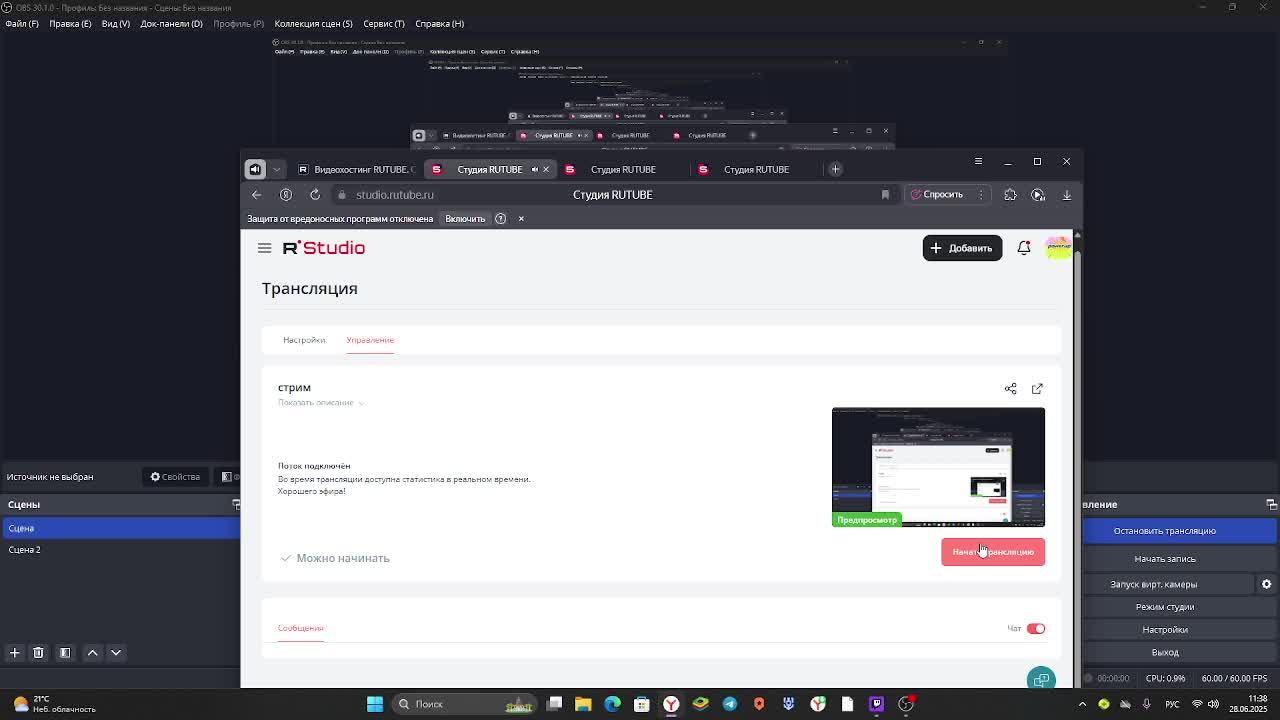Open the browser downloads icon
This screenshot has height=720, width=1280.
(x=1066, y=195)
